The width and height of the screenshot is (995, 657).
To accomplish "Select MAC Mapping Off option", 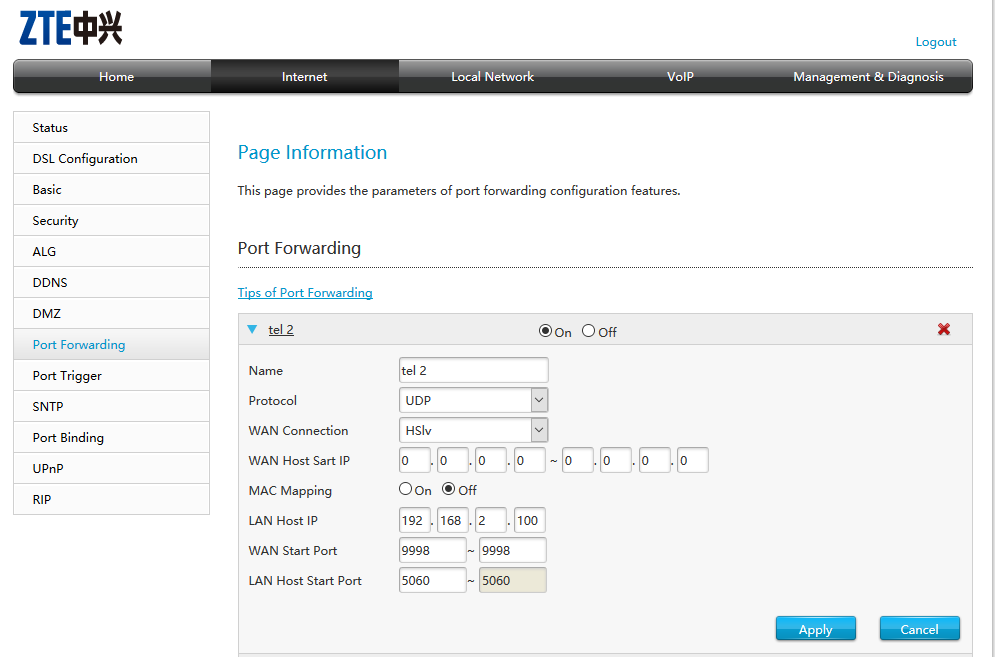I will point(449,490).
